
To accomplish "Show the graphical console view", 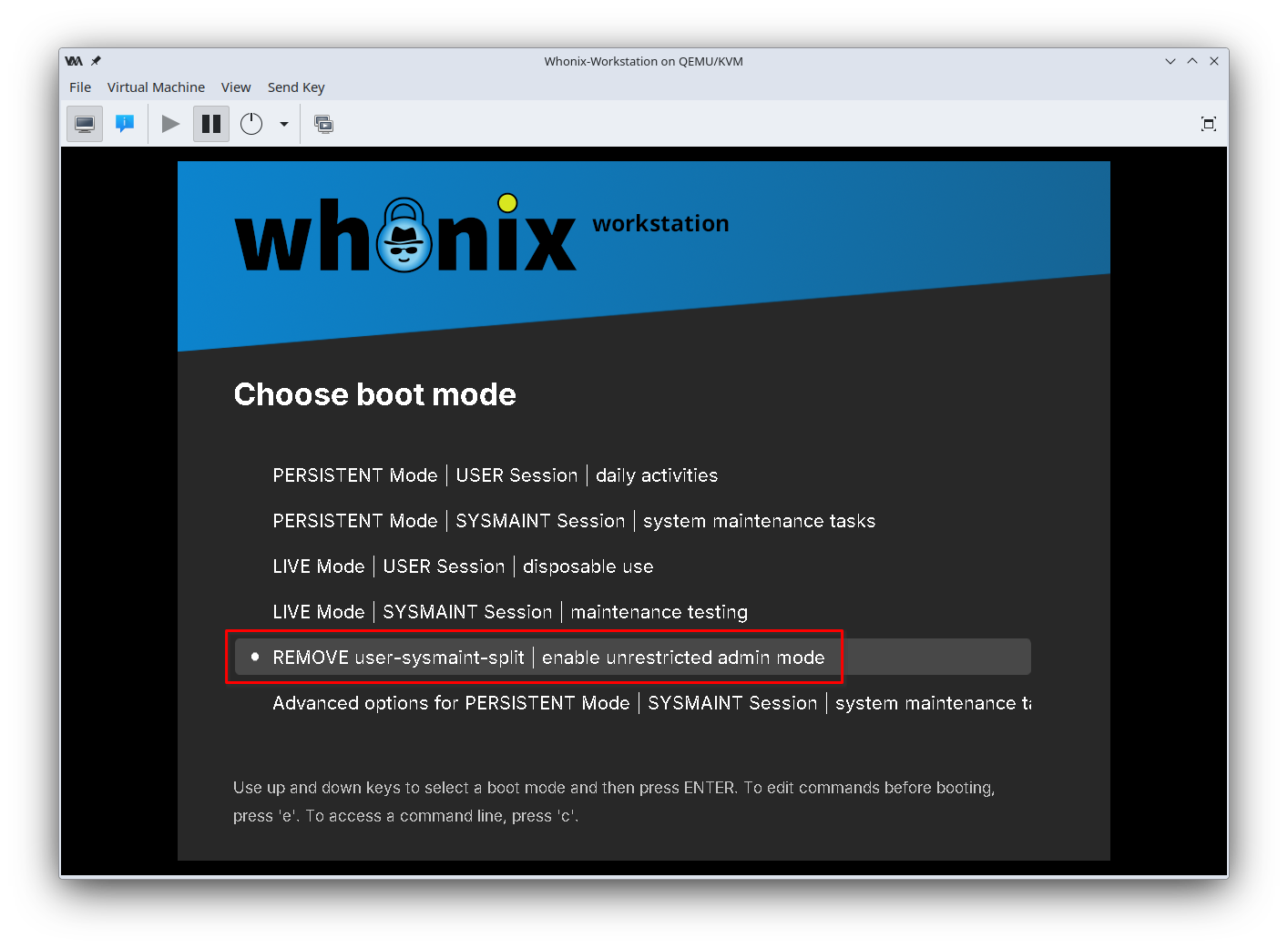I will pos(85,124).
